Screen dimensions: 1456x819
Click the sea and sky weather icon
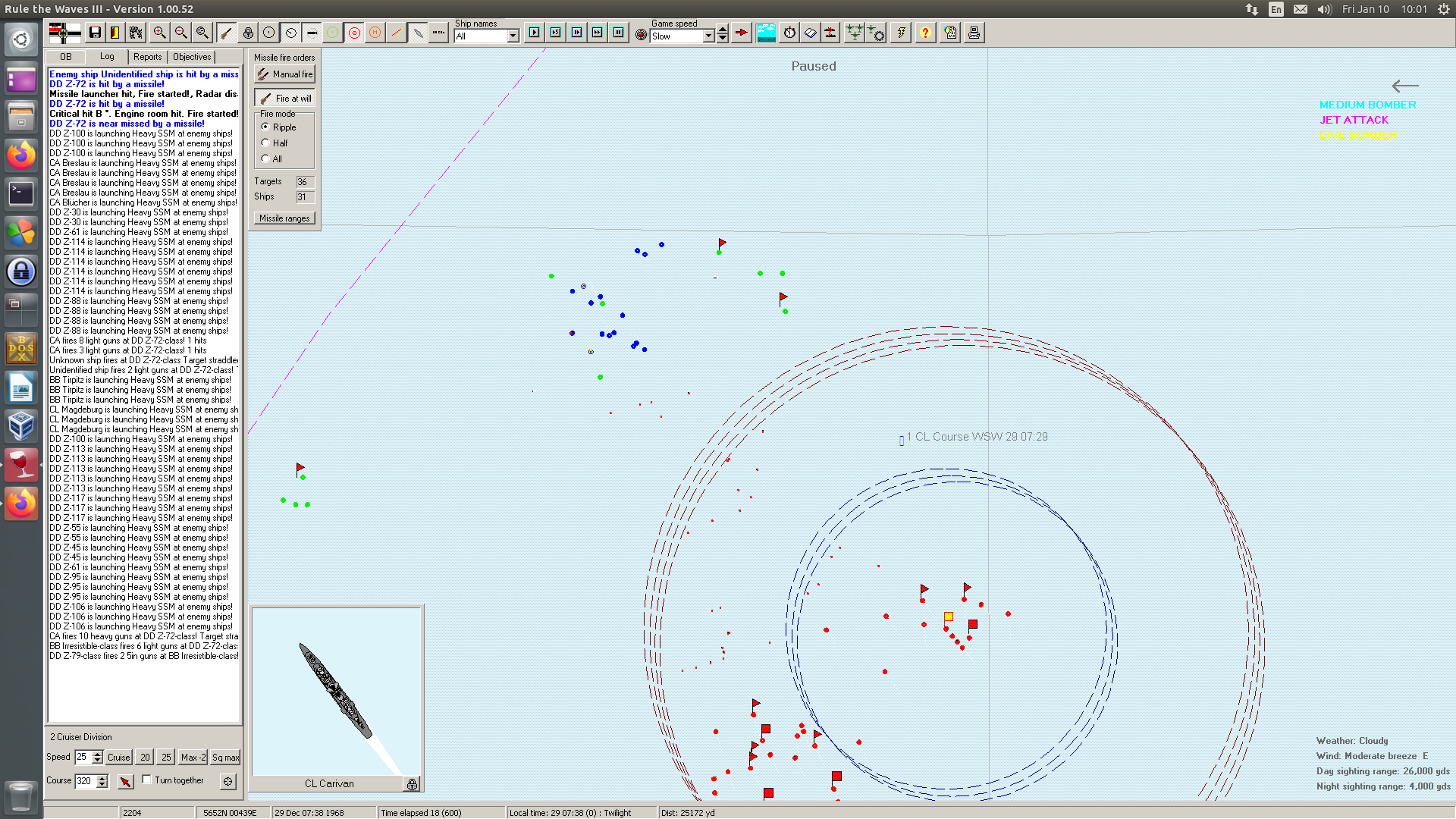pyautogui.click(x=766, y=33)
